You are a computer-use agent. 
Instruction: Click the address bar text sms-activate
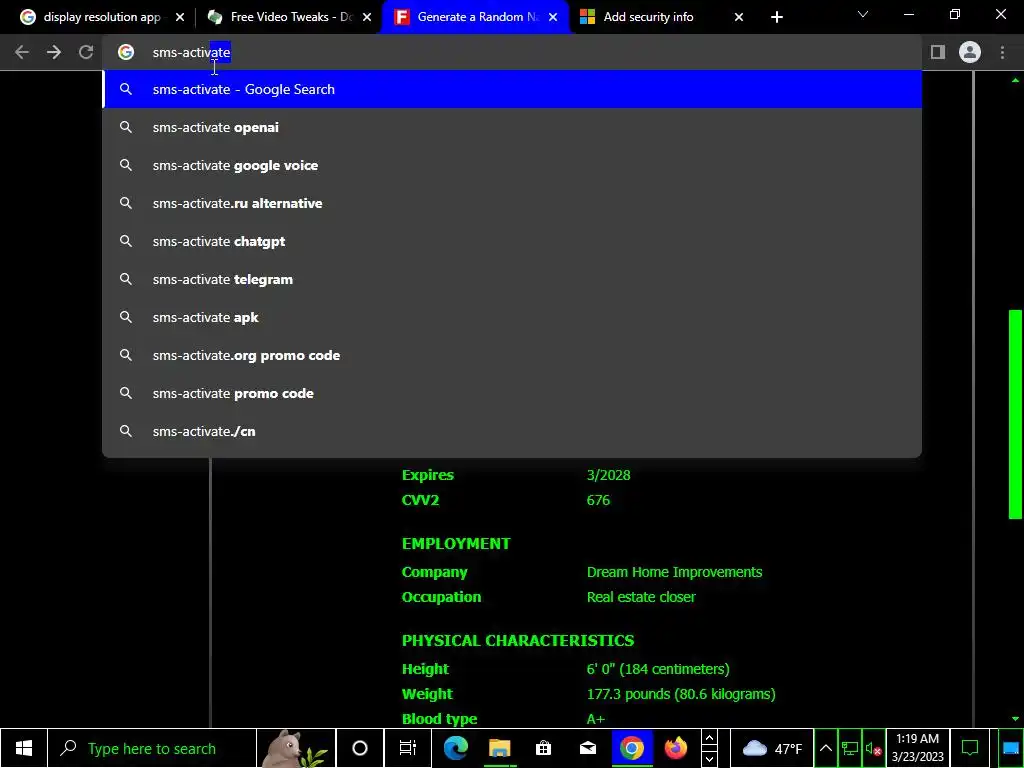(x=191, y=52)
